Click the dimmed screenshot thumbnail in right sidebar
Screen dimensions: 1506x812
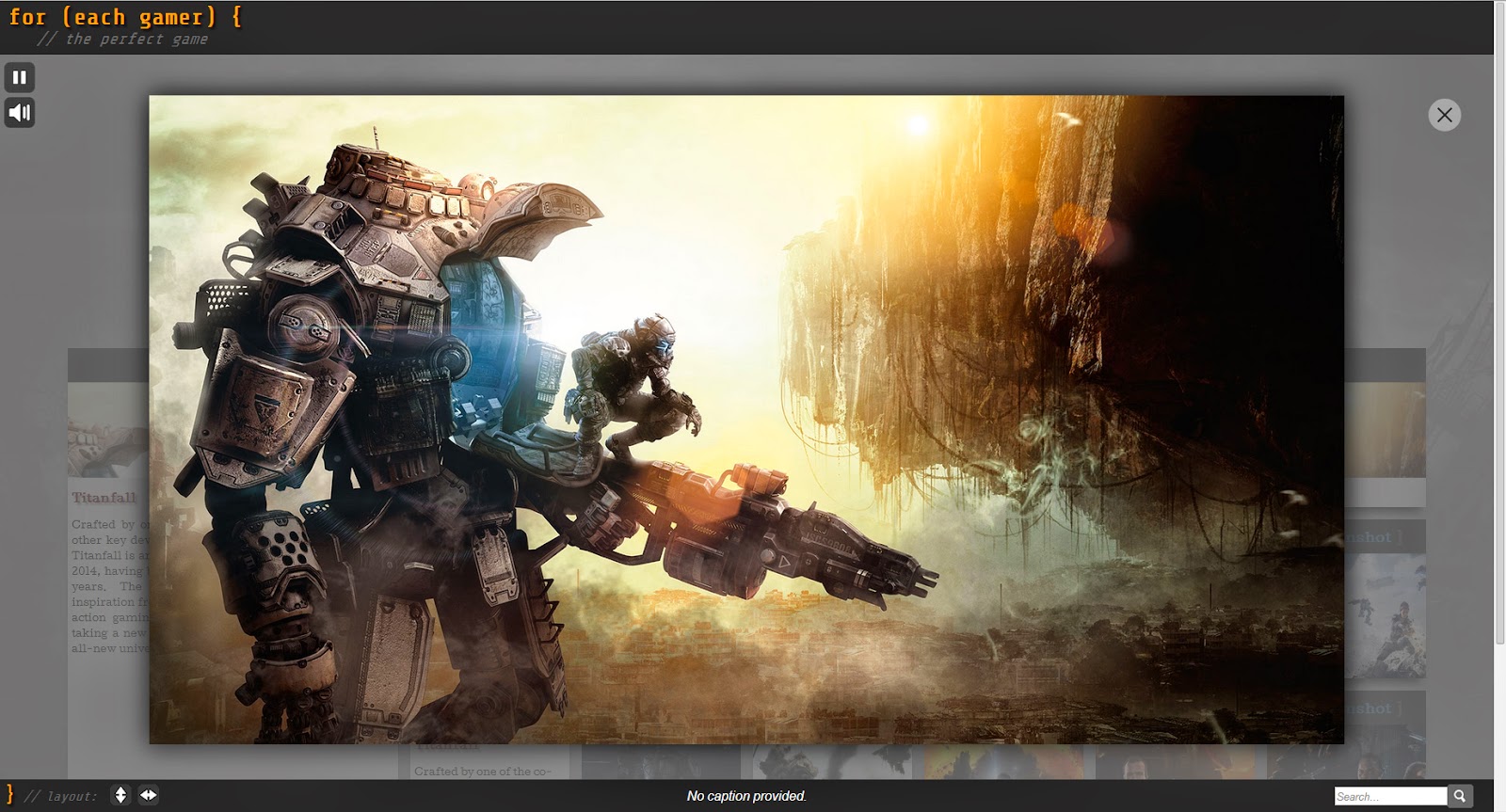[1386, 616]
